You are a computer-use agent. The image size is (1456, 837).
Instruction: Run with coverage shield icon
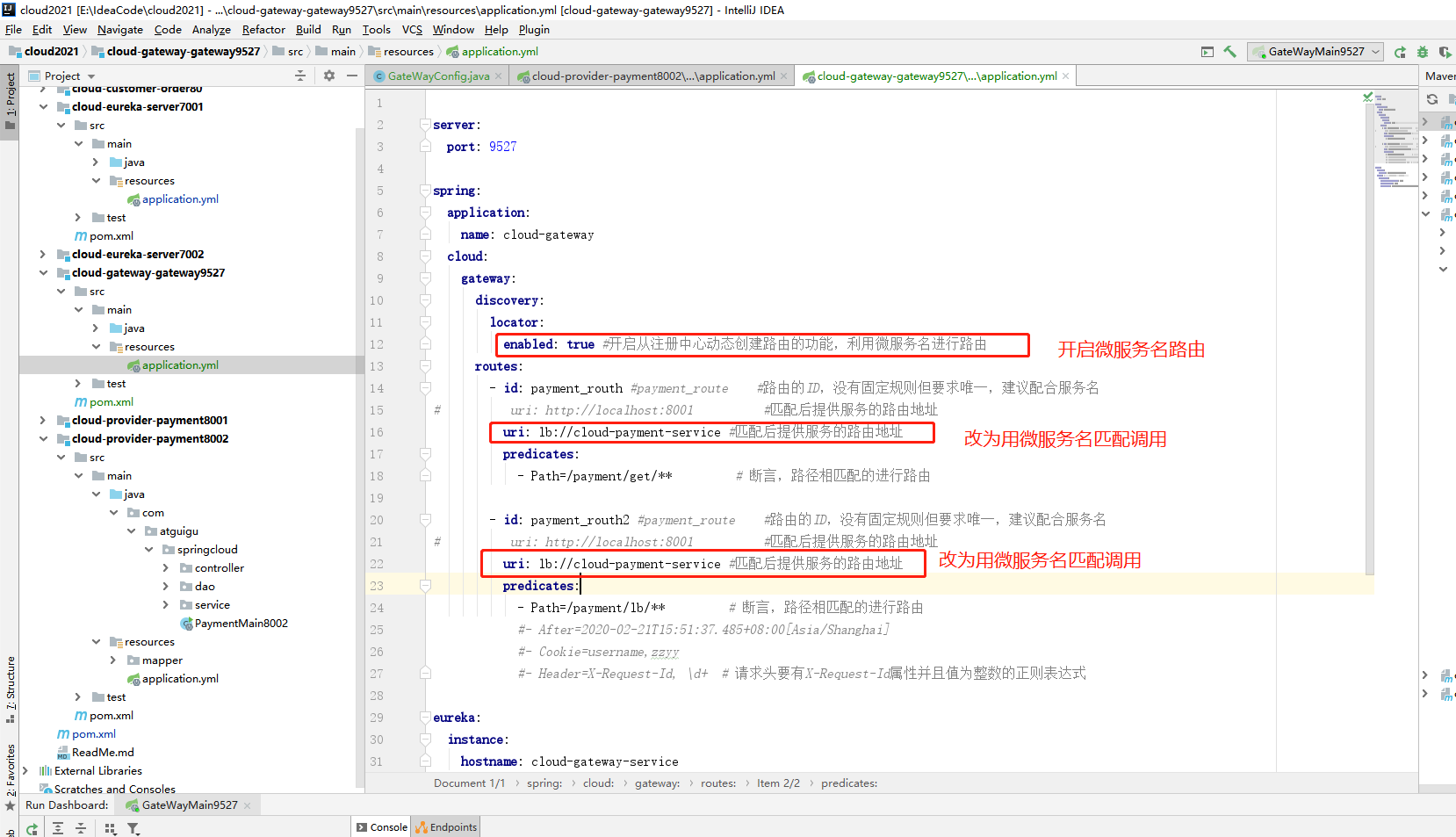(1445, 52)
